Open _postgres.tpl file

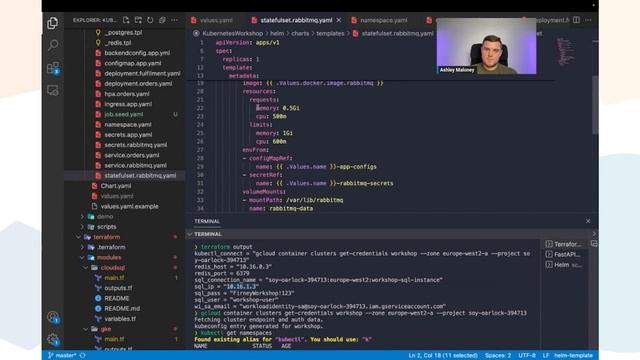tap(124, 32)
